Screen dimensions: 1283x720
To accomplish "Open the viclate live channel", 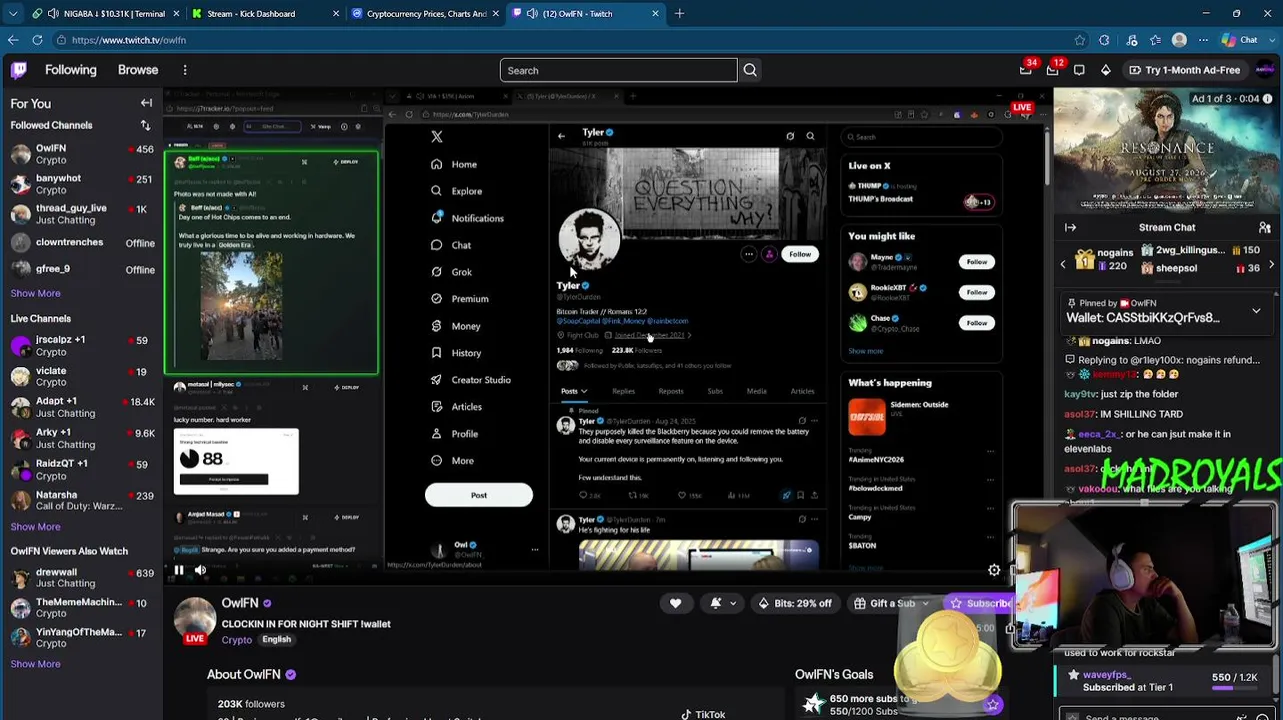I will (82, 377).
